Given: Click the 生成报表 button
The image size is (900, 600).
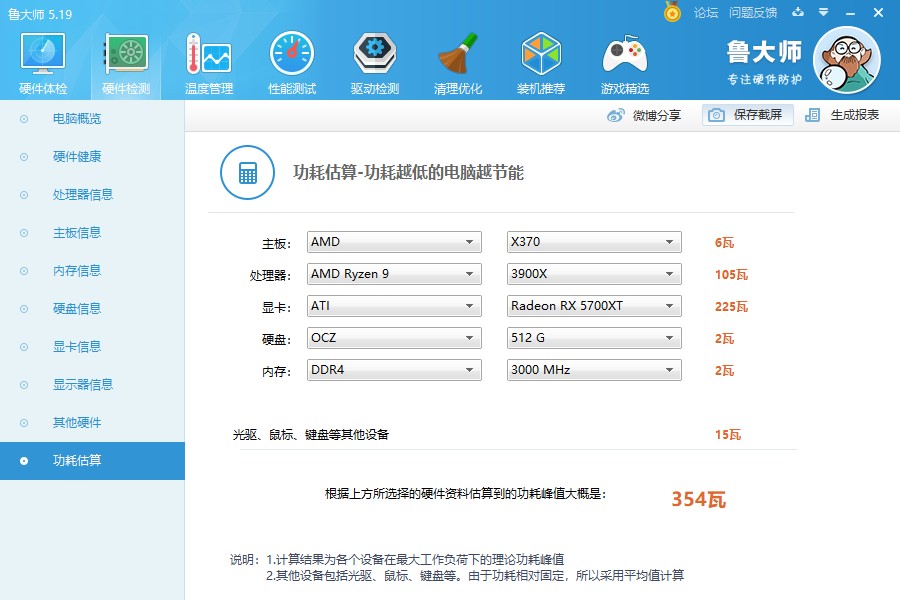Looking at the screenshot, I should 842,115.
